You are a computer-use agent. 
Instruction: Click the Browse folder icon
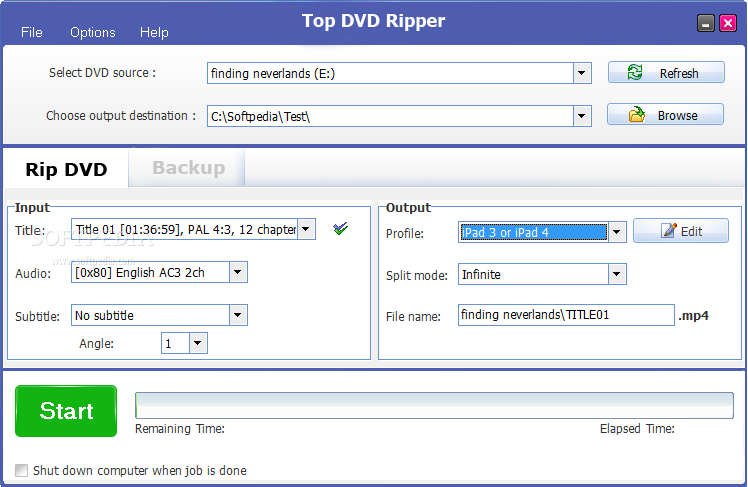pyautogui.click(x=636, y=115)
